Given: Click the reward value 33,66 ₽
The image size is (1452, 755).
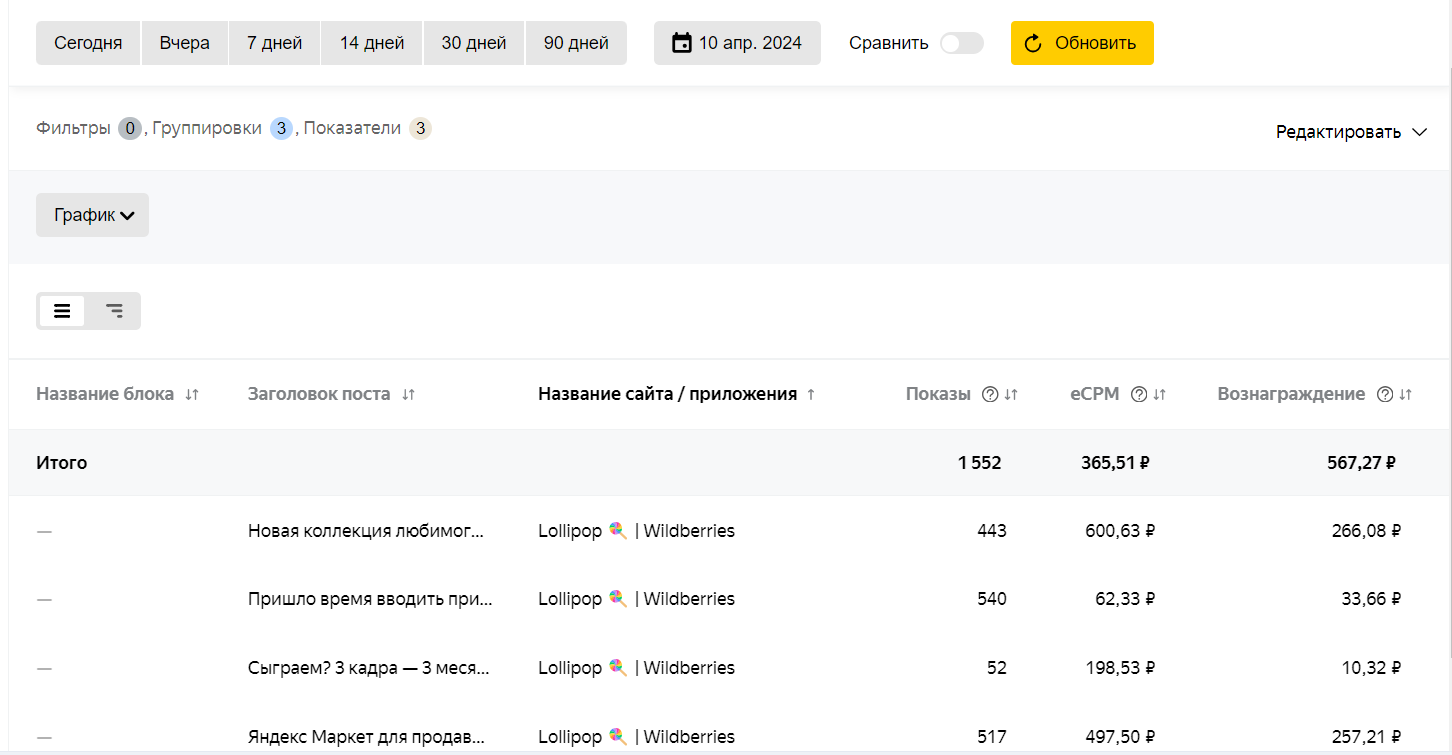Looking at the screenshot, I should pos(1371,599).
